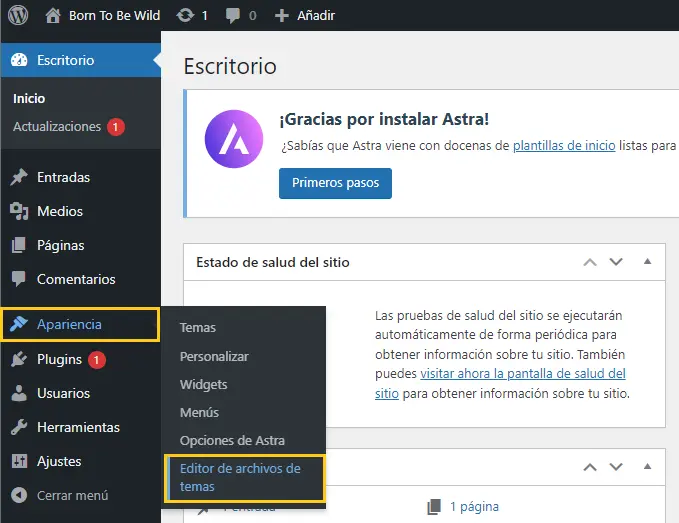
Task: Click the Entradas pushpin icon
Action: (x=19, y=177)
